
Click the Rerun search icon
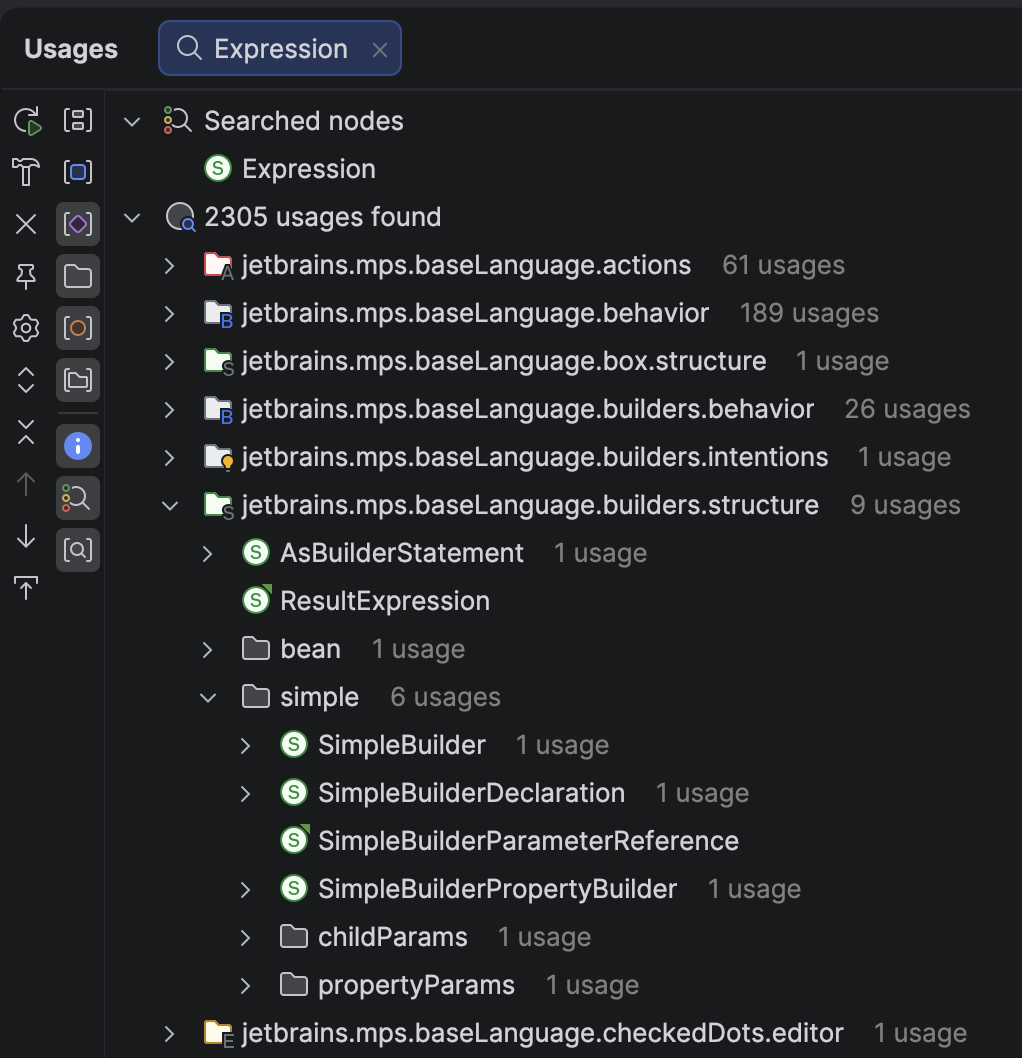pyautogui.click(x=26, y=121)
